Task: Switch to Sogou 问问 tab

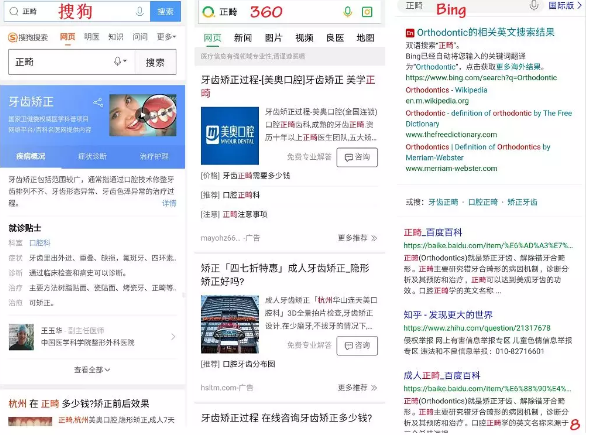Action: 140,37
